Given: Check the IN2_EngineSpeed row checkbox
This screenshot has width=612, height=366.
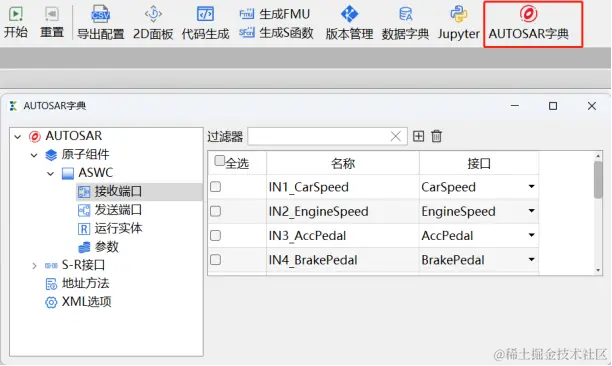Looking at the screenshot, I should [x=215, y=211].
